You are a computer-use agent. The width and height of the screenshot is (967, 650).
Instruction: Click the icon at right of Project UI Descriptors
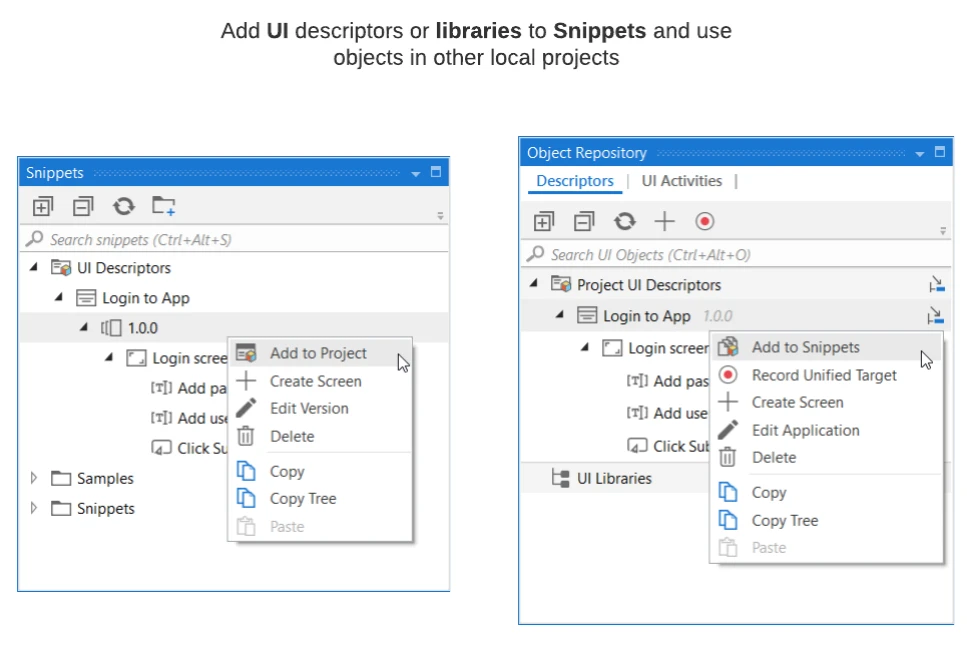[936, 285]
